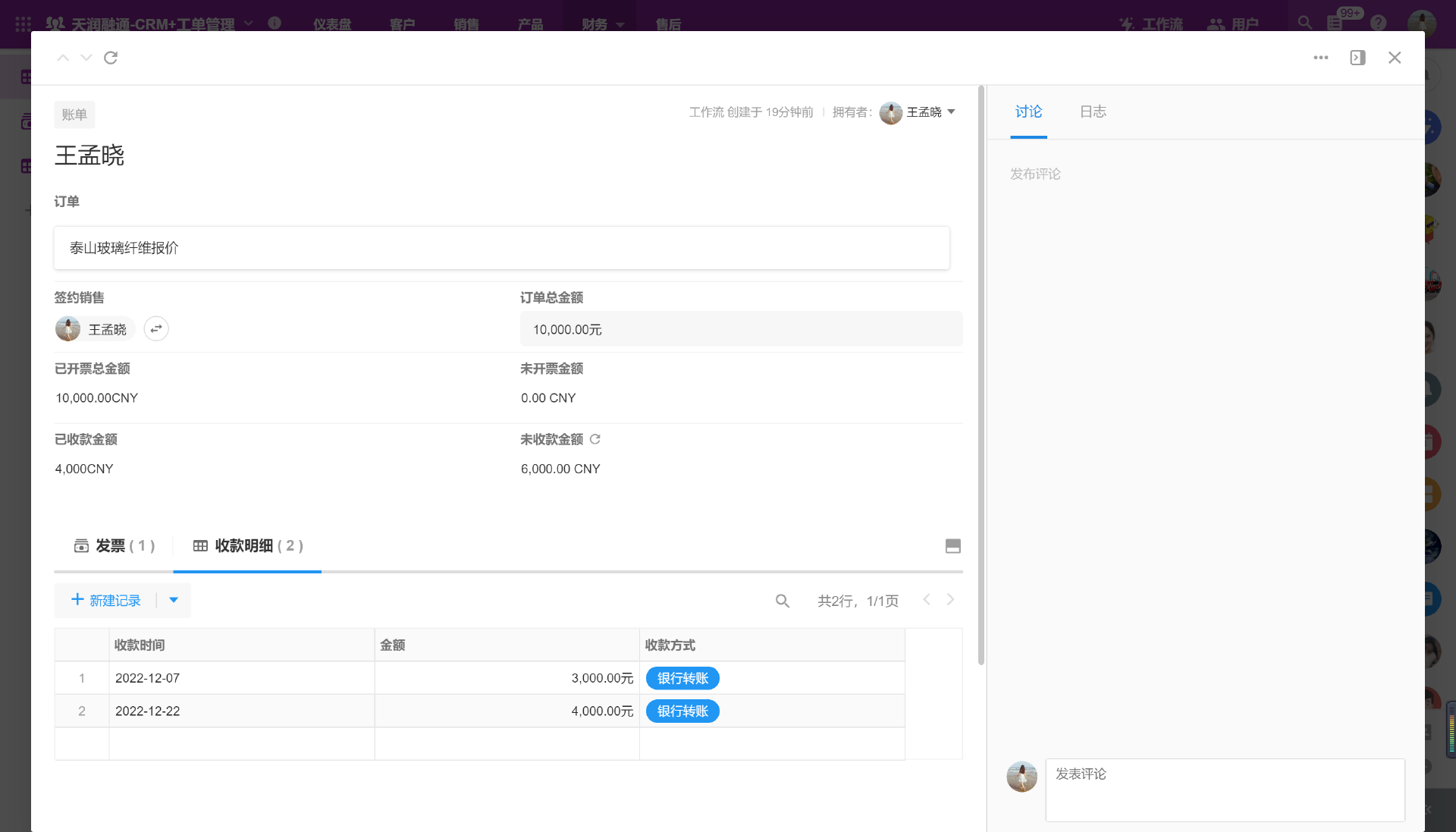Image resolution: width=1456 pixels, height=832 pixels.
Task: Open the app launcher grid icon
Action: point(23,24)
